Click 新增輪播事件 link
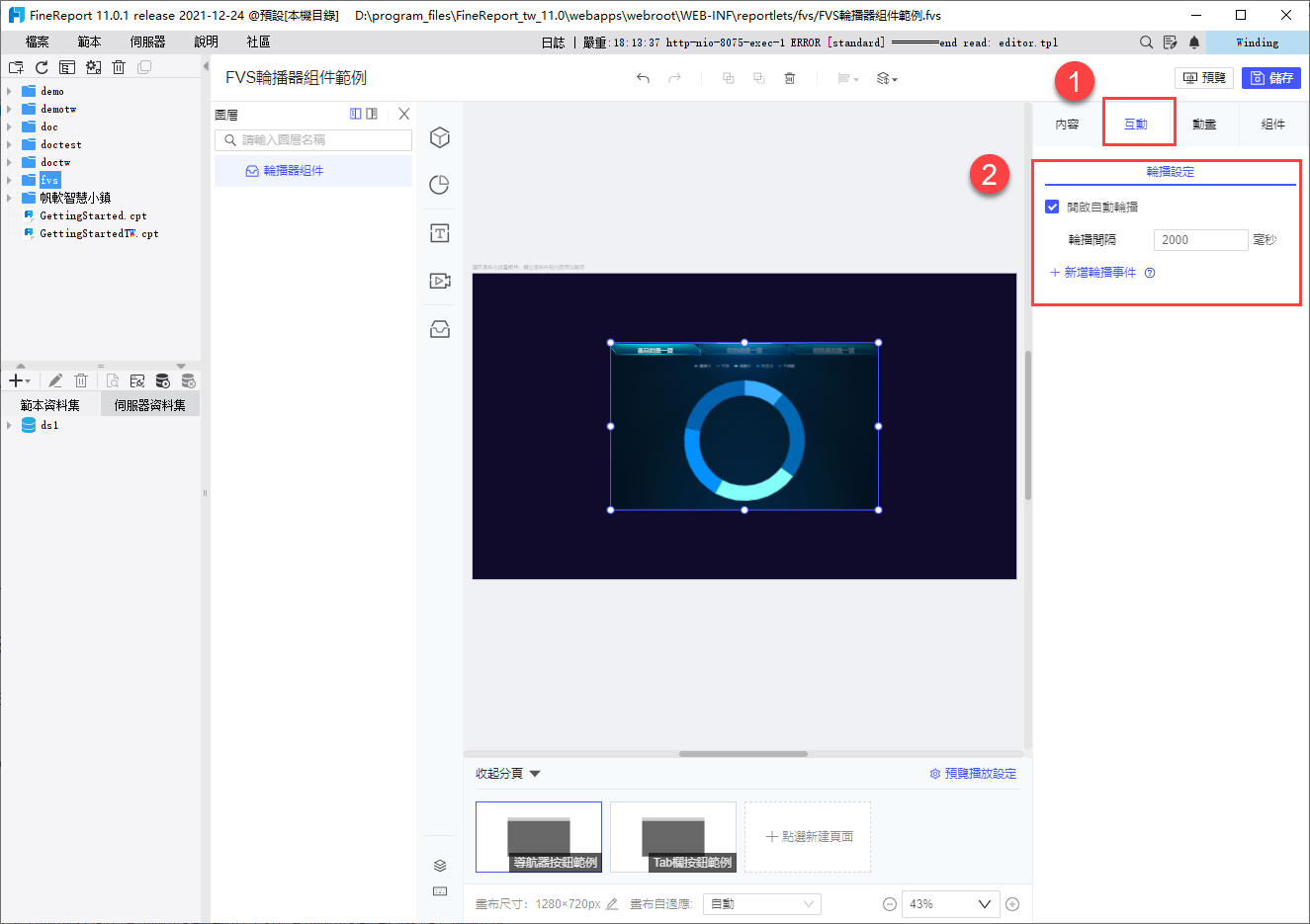This screenshot has height=924, width=1310. pyautogui.click(x=1093, y=273)
